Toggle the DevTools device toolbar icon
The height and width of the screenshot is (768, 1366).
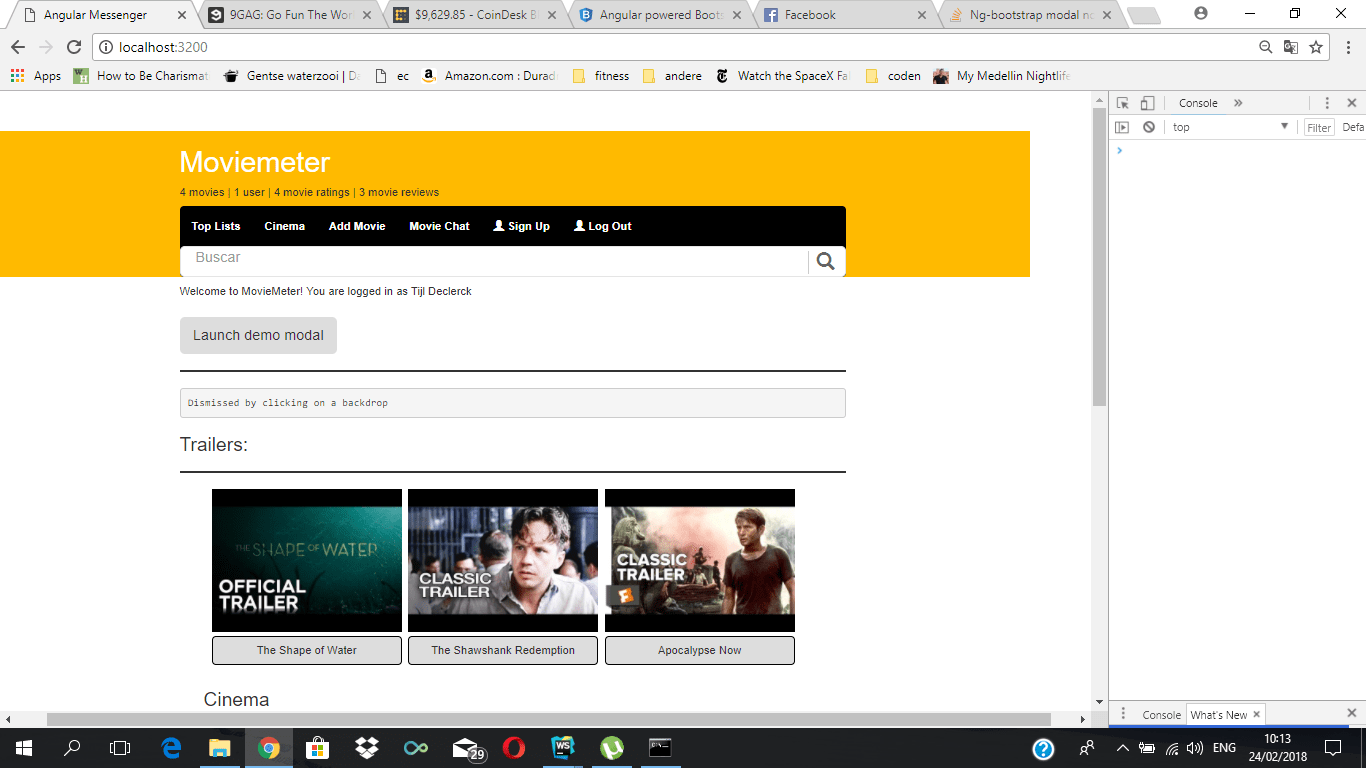pos(1148,103)
